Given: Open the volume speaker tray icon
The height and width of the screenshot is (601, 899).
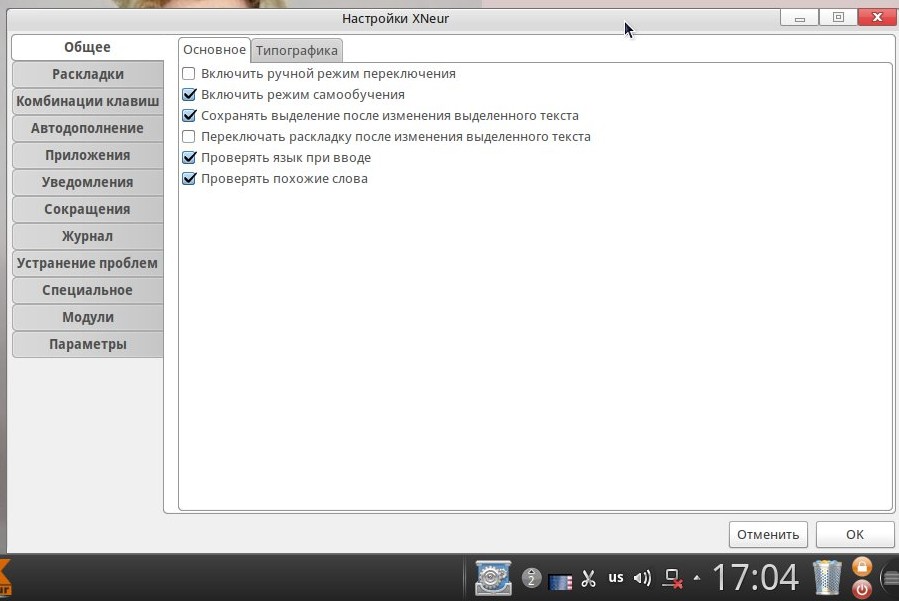Looking at the screenshot, I should coord(642,578).
